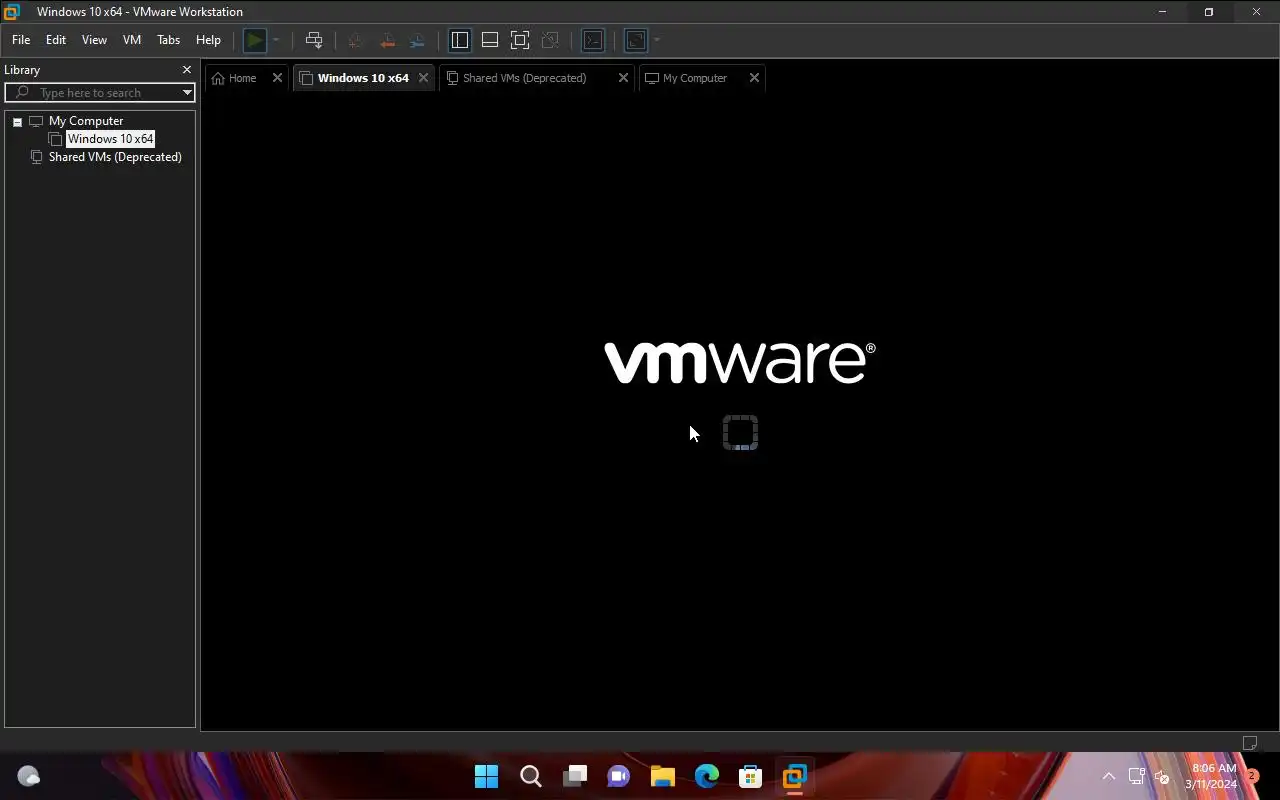Open the Tabs menu
Viewport: 1280px width, 800px height.
click(x=169, y=40)
